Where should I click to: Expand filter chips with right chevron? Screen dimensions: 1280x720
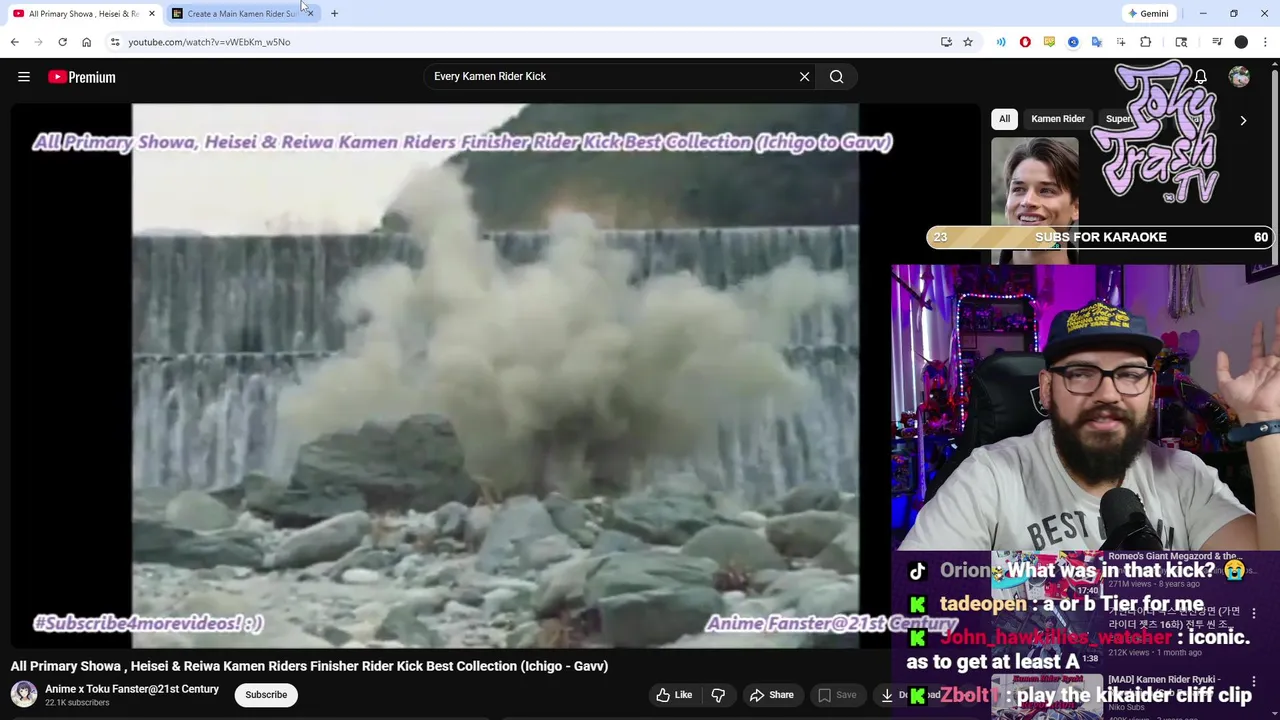1243,120
